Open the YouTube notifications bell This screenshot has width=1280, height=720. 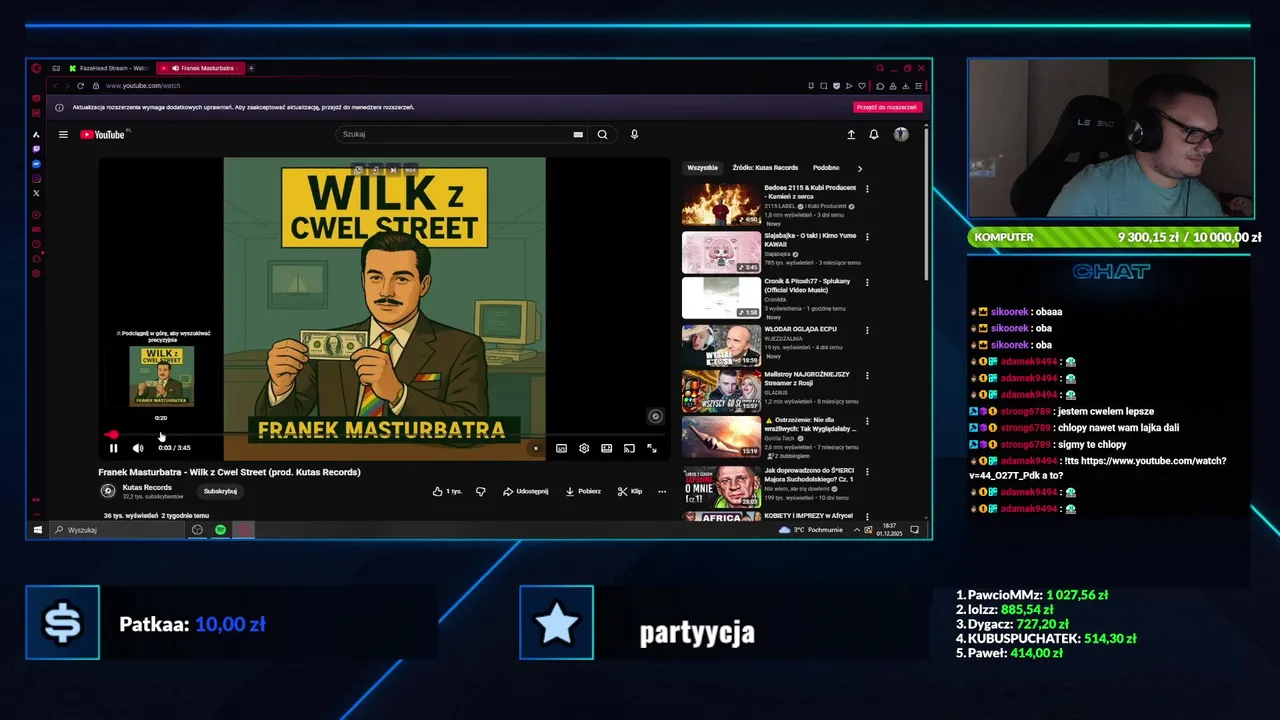[874, 134]
